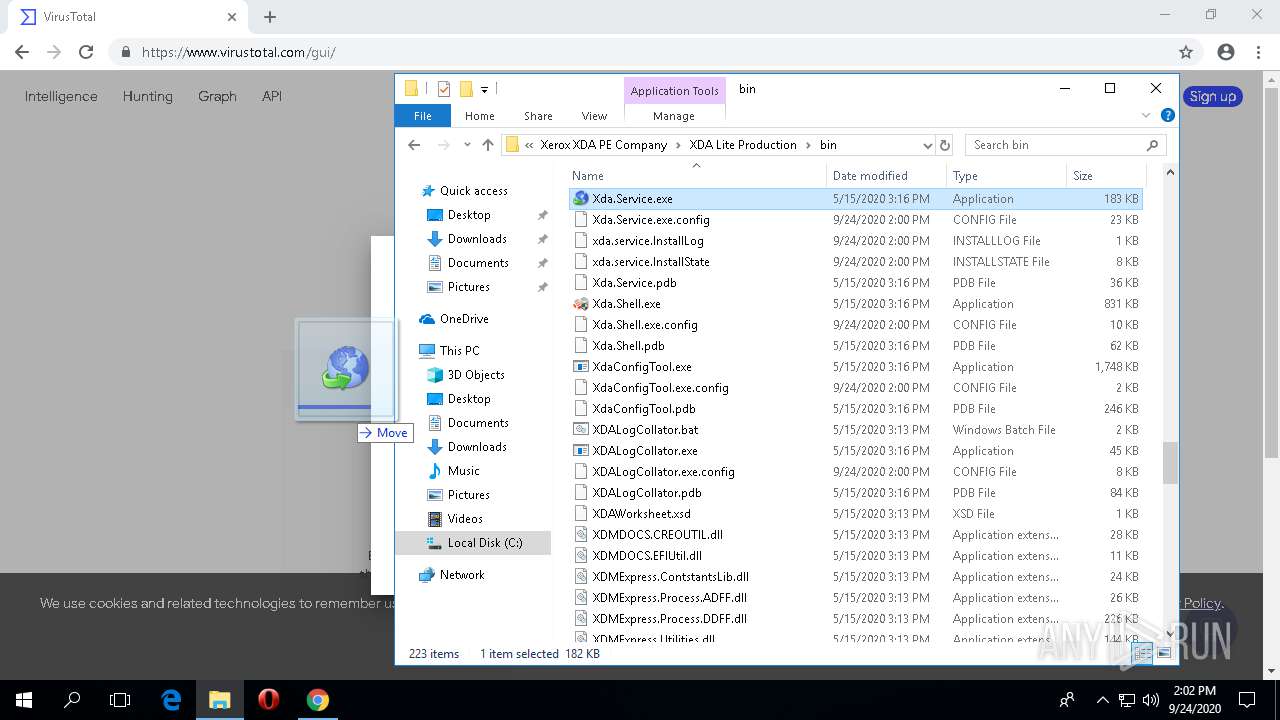Image resolution: width=1280 pixels, height=720 pixels.
Task: Open VirusTotal Hunting menu item
Action: 148,96
